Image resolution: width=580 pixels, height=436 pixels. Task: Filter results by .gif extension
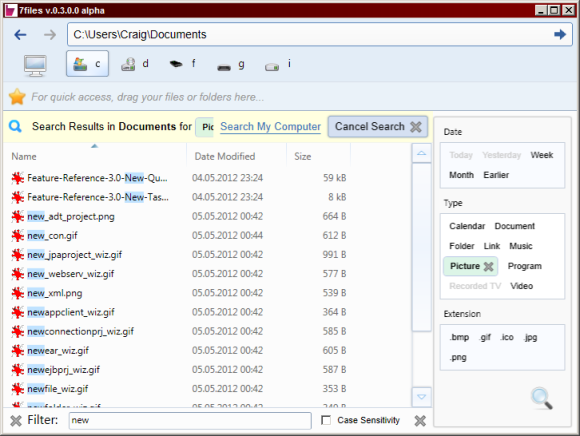coord(485,337)
